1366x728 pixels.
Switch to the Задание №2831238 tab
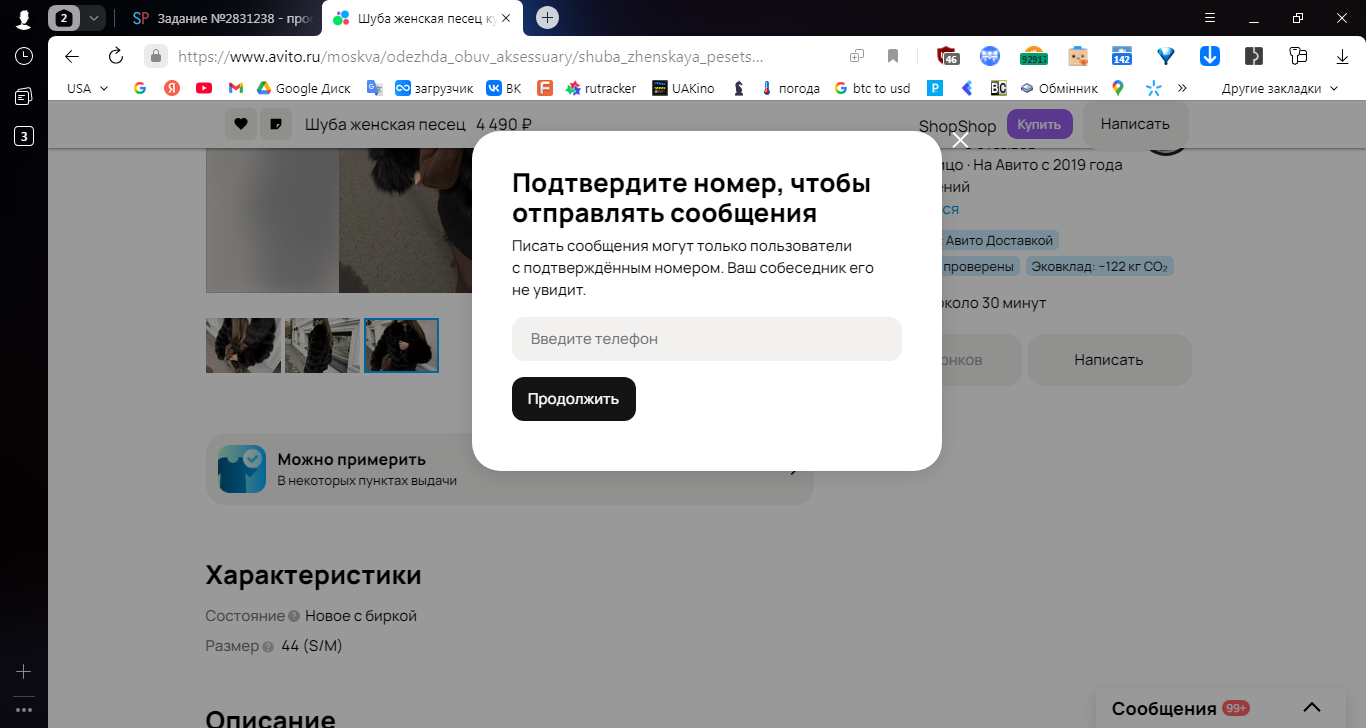[220, 18]
